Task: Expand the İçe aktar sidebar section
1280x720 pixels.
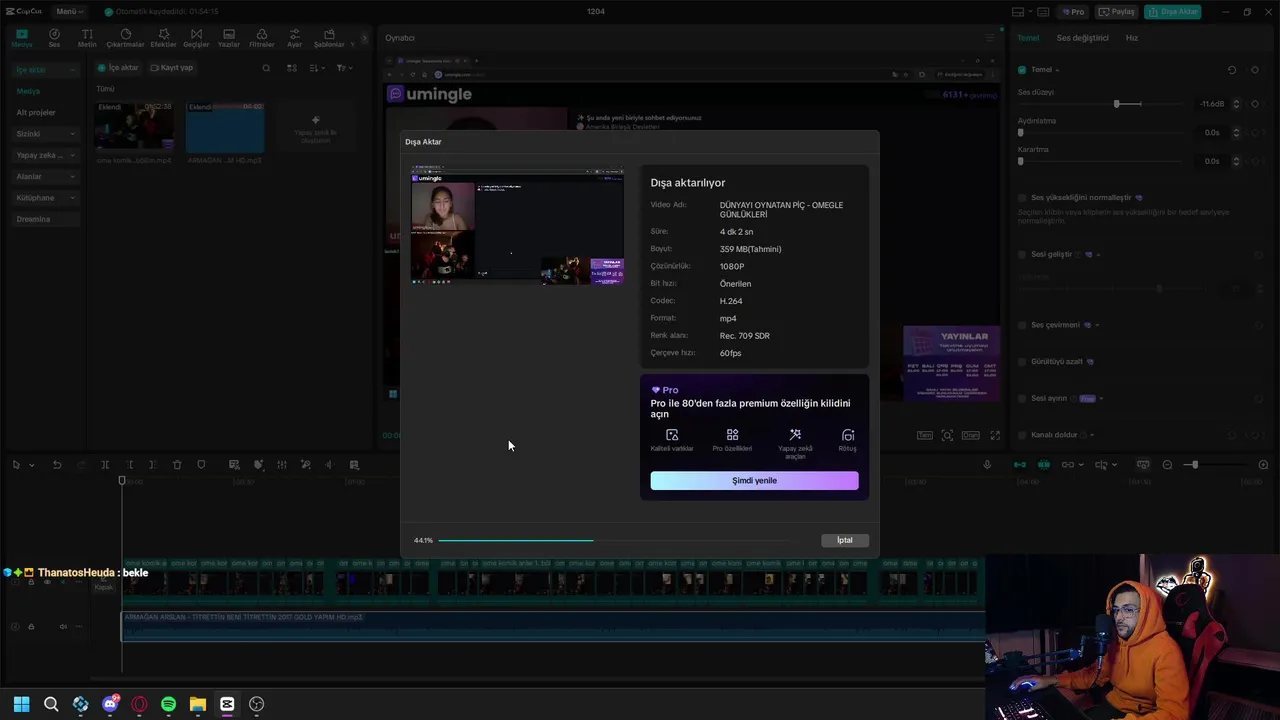Action: coord(46,70)
